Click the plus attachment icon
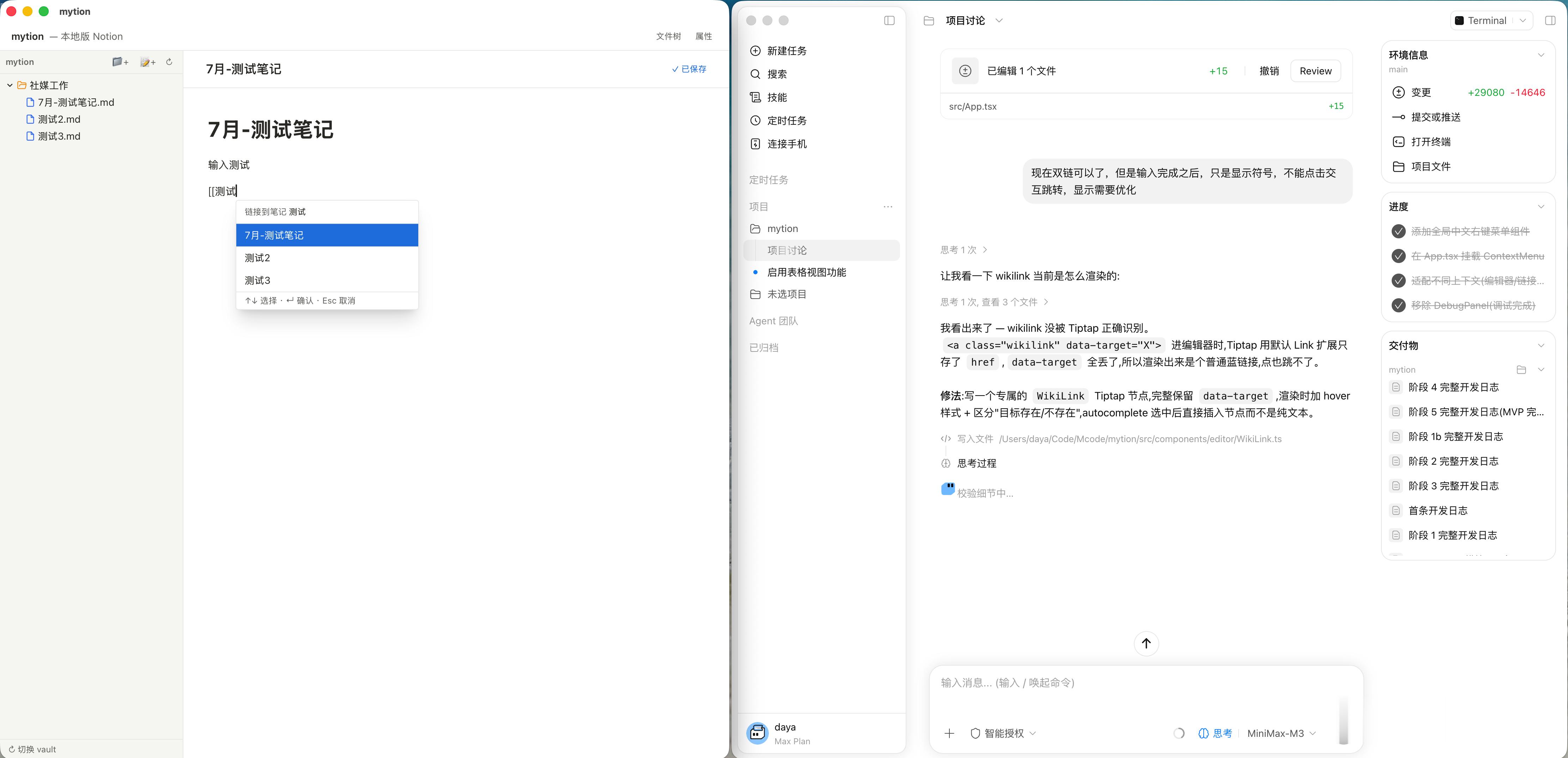1568x758 pixels. [x=949, y=734]
